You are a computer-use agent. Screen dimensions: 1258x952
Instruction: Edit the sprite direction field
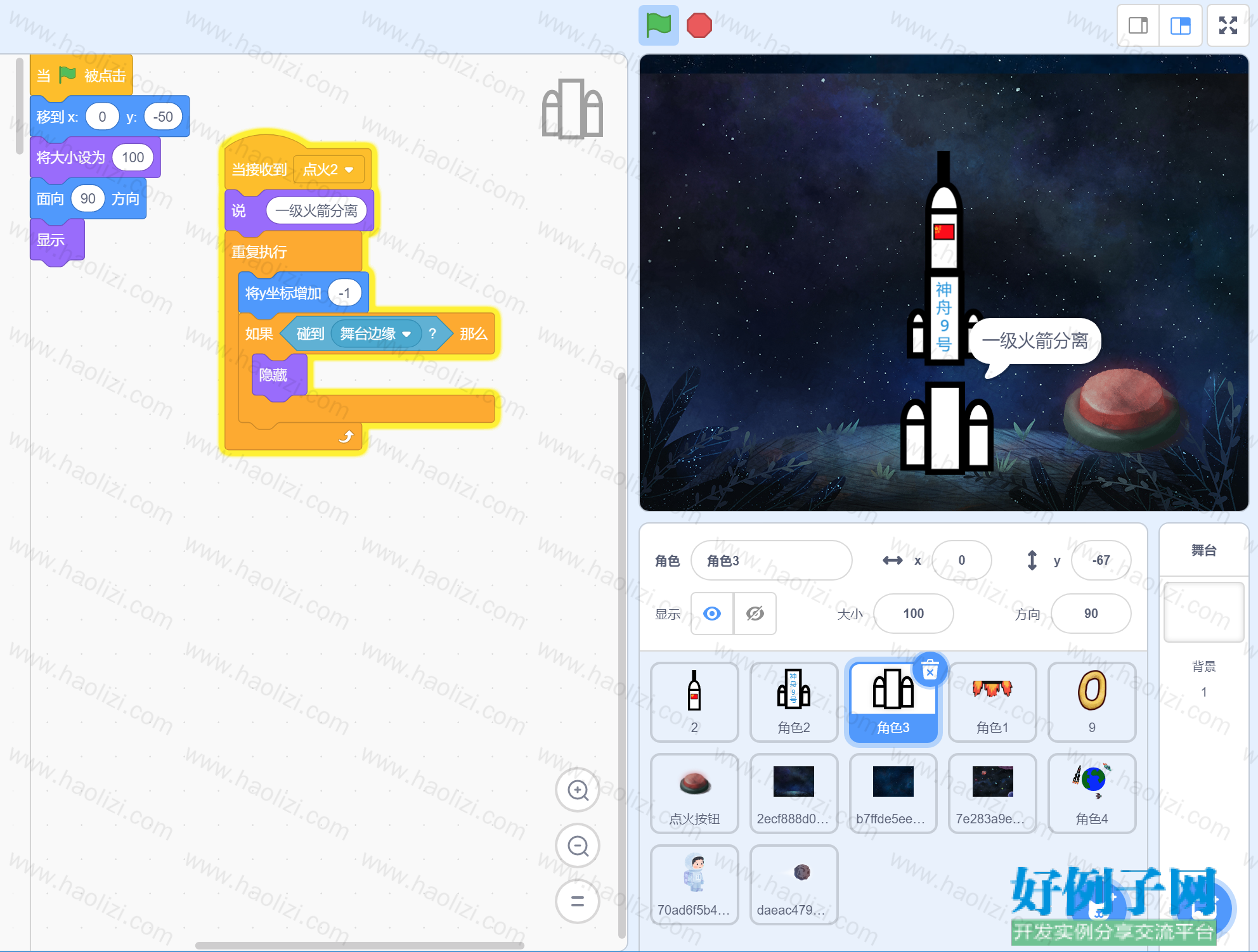(1091, 614)
